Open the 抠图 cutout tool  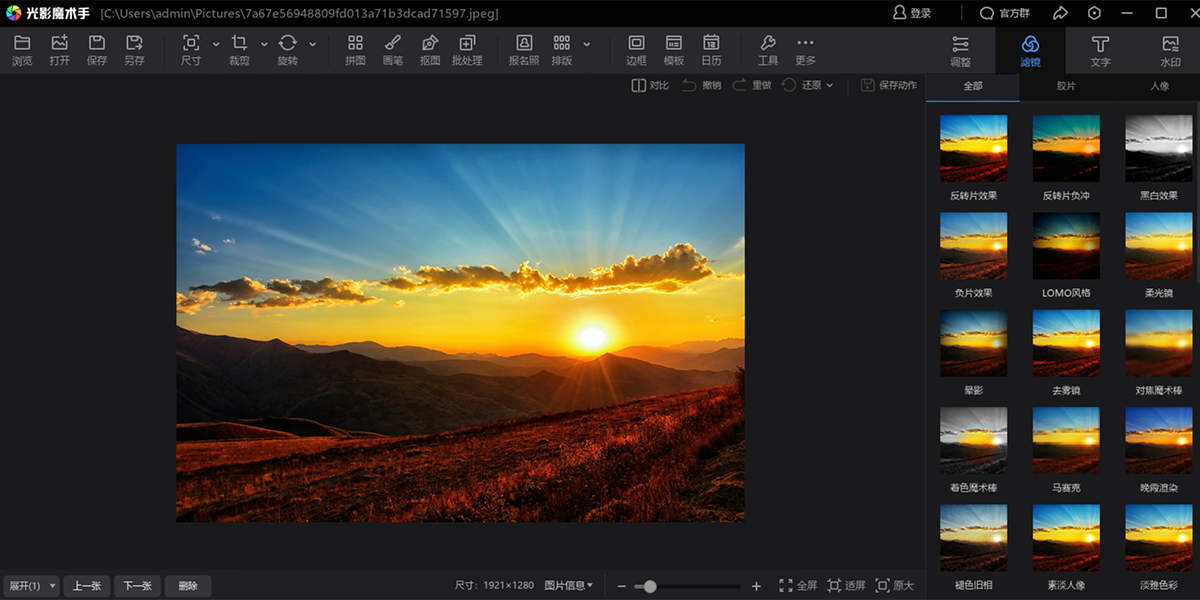tap(430, 50)
